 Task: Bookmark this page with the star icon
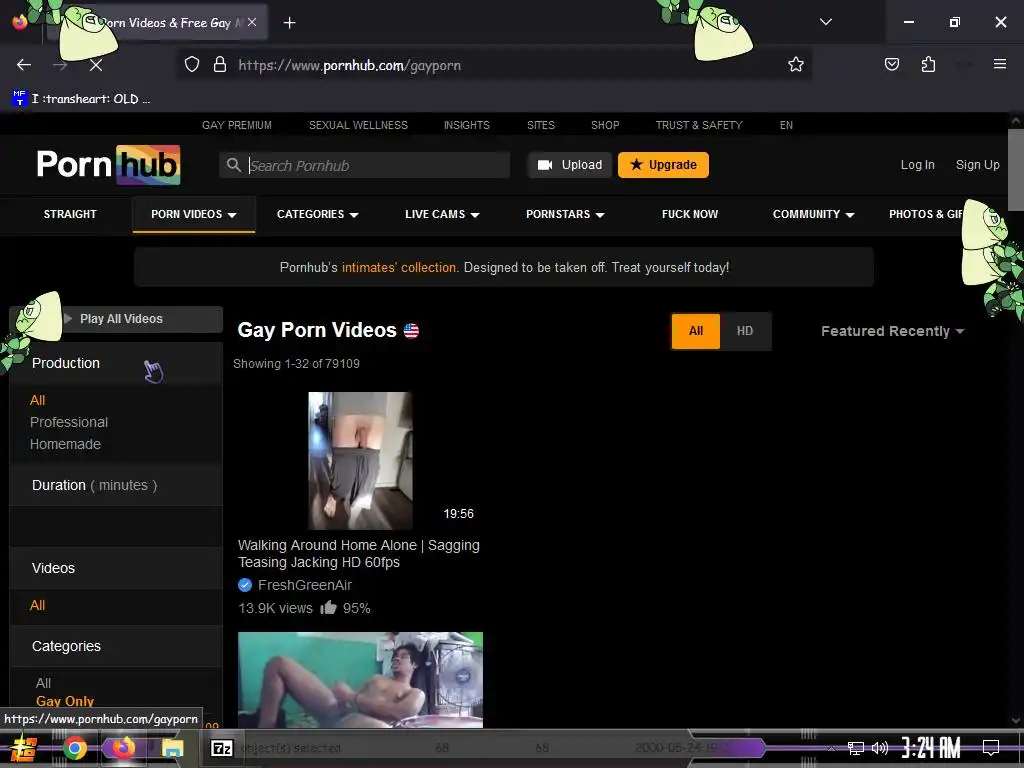coord(795,65)
